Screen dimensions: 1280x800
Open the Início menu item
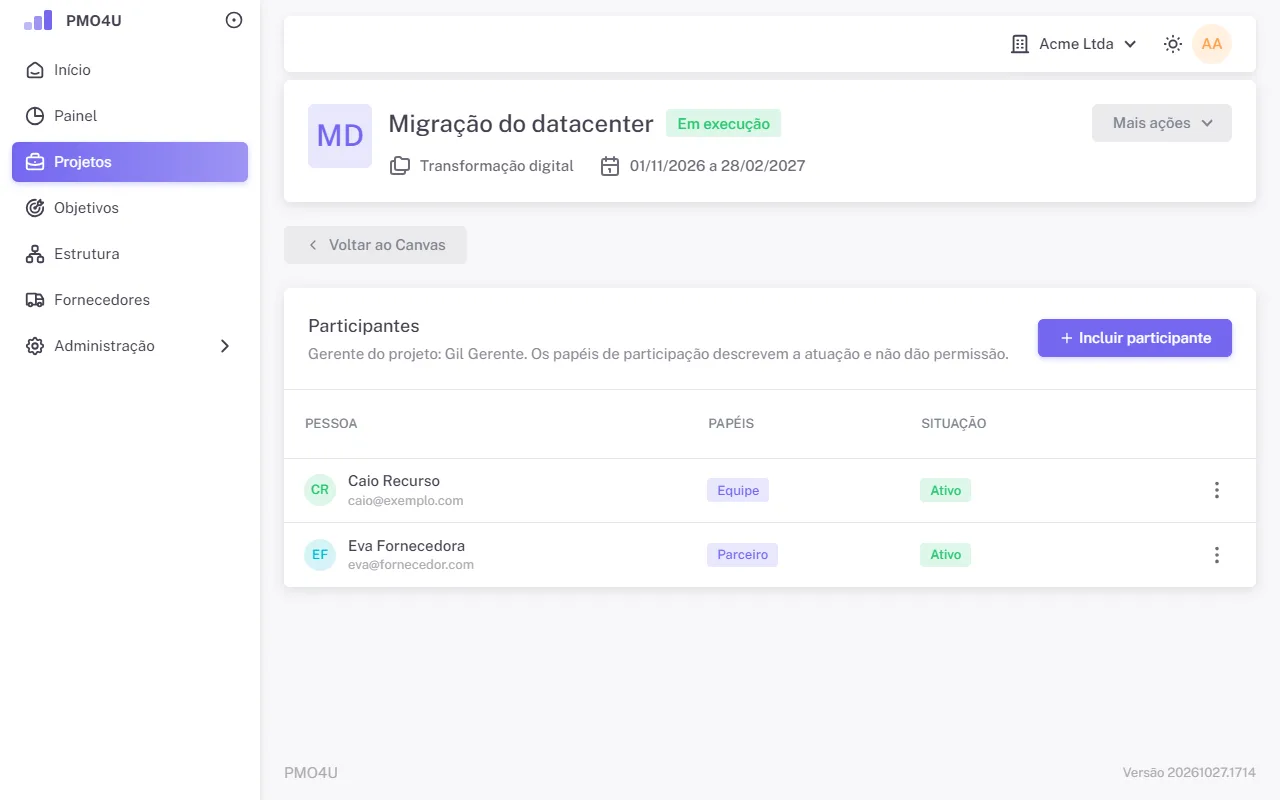[130, 70]
